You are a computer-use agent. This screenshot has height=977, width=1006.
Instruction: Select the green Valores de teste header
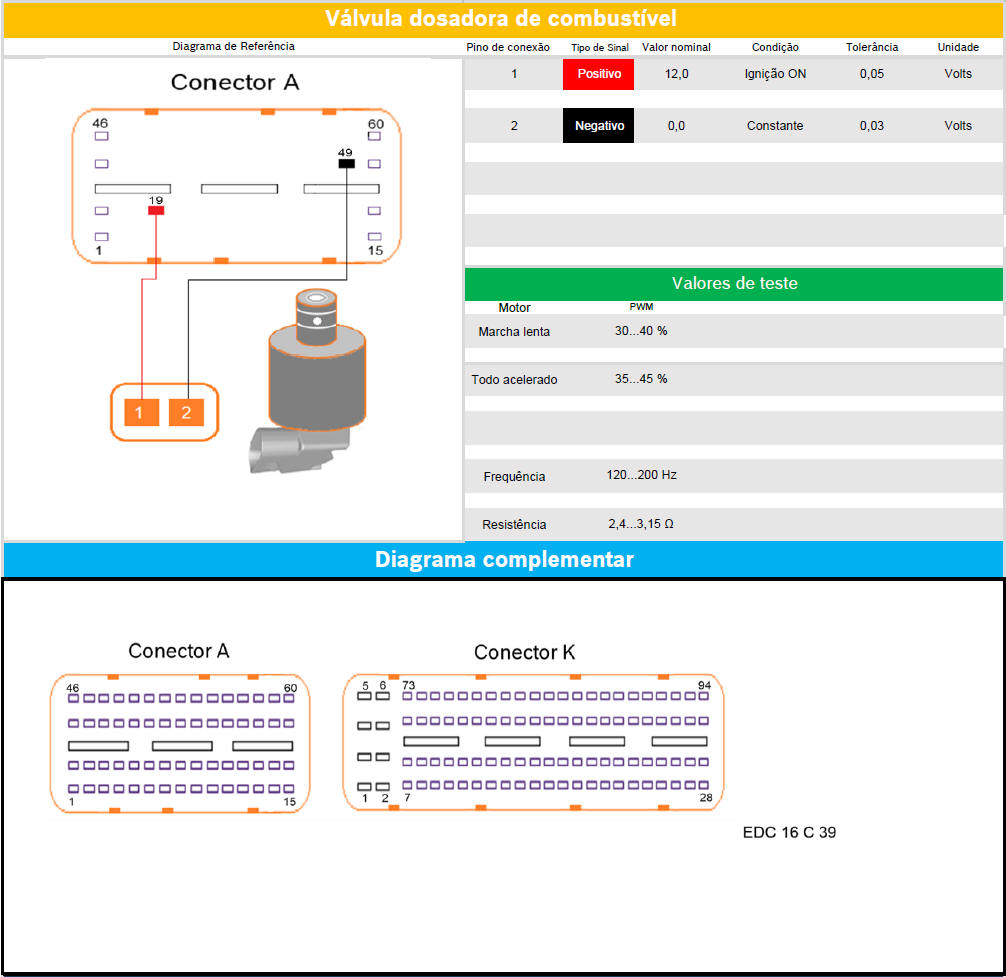point(733,283)
